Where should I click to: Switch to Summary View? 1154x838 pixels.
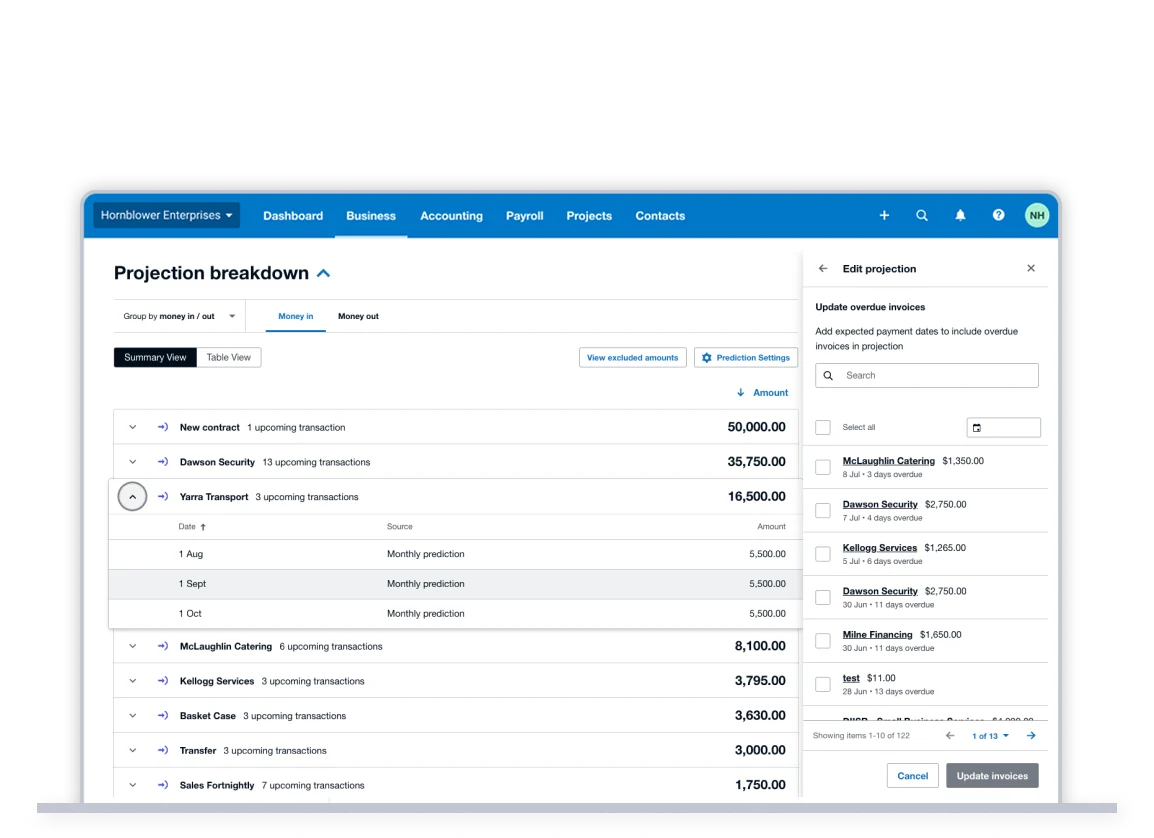(x=155, y=358)
